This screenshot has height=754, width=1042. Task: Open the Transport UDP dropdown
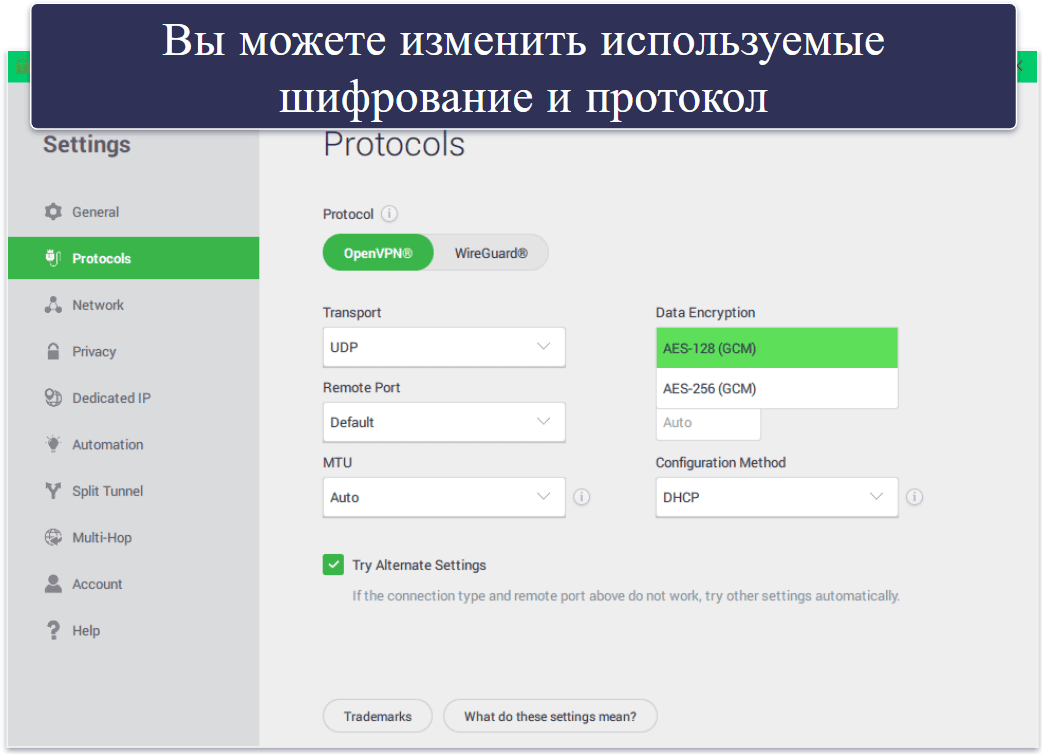coord(444,347)
